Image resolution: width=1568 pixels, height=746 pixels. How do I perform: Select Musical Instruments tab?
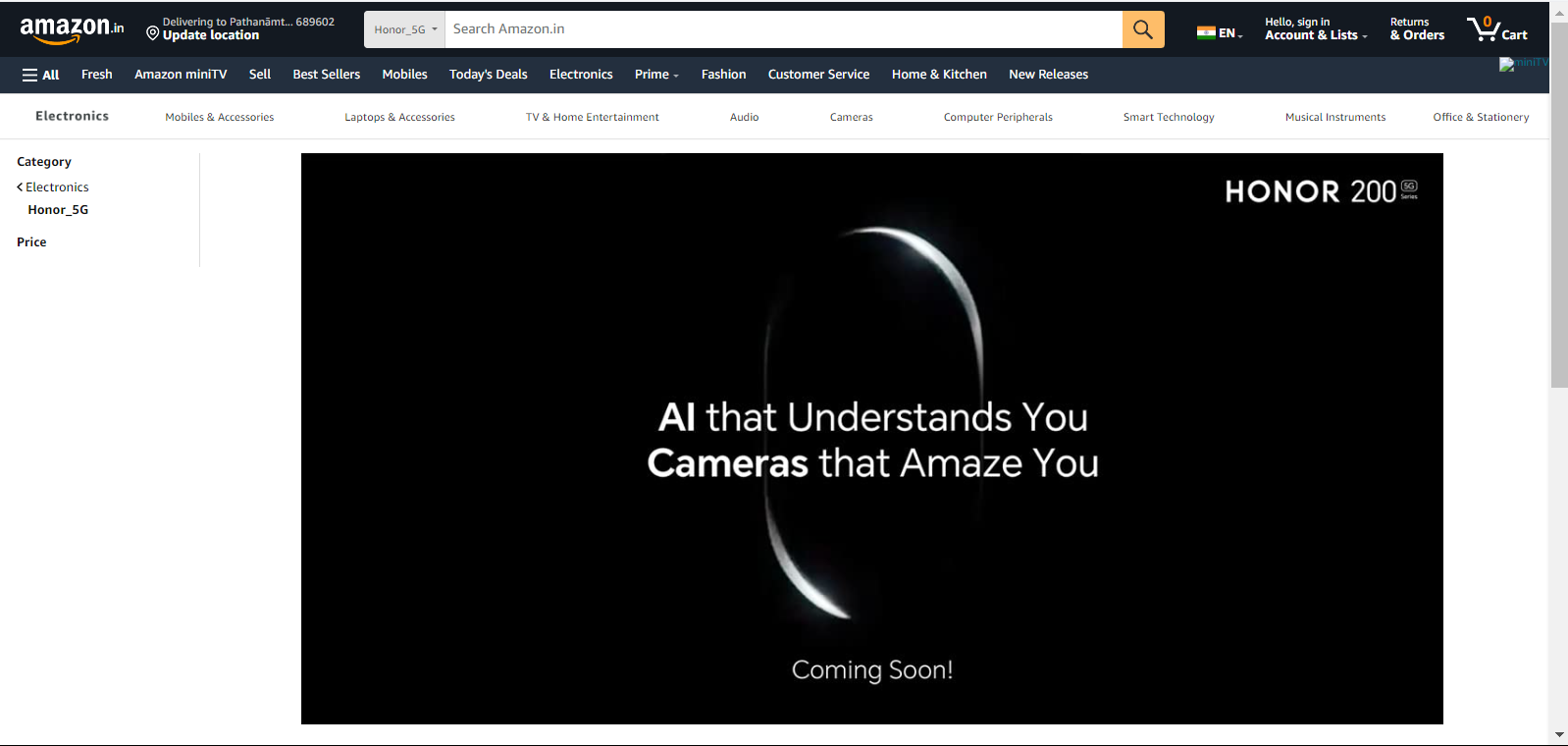pos(1335,117)
